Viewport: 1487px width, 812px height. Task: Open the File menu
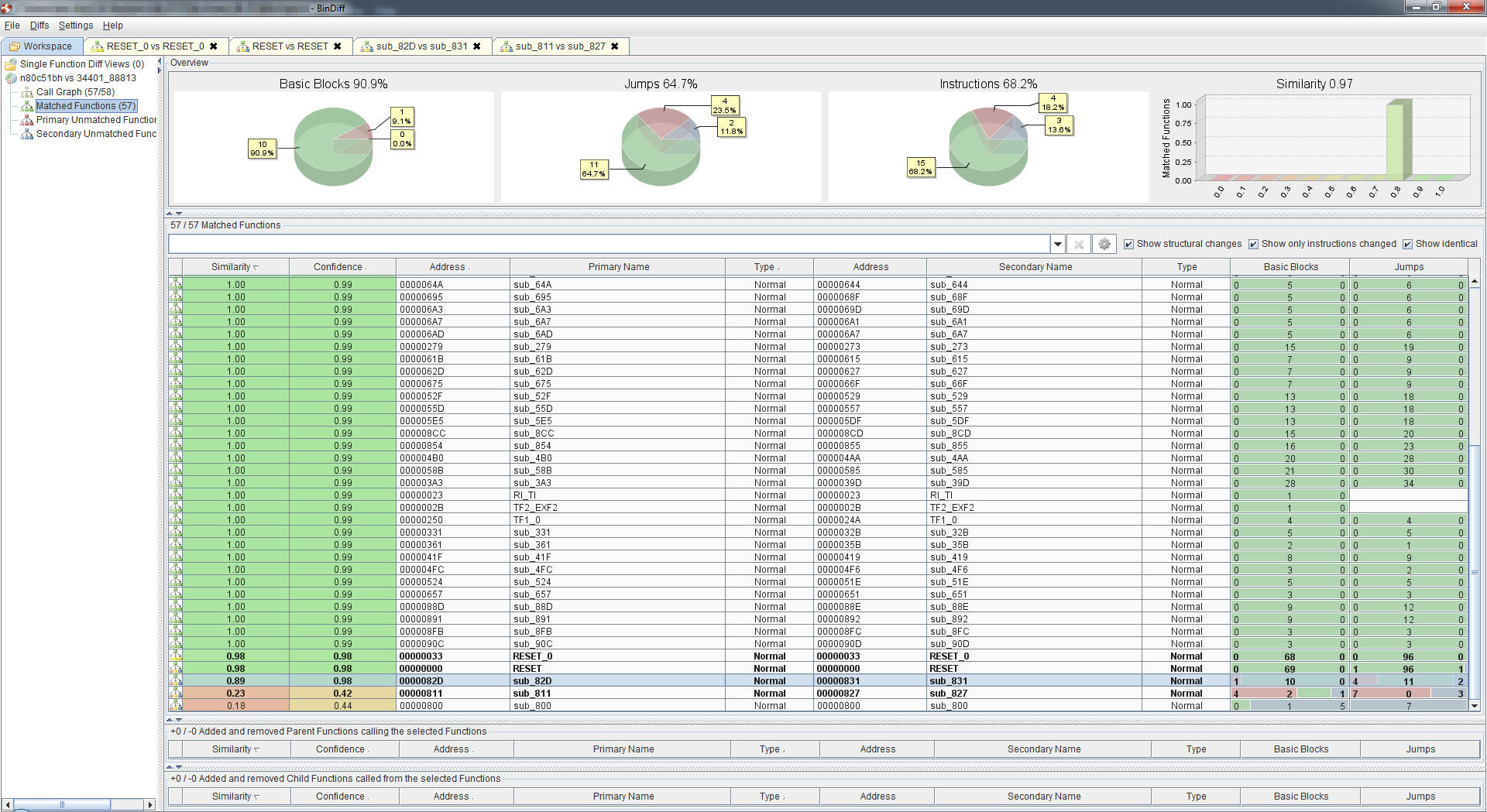point(12,26)
